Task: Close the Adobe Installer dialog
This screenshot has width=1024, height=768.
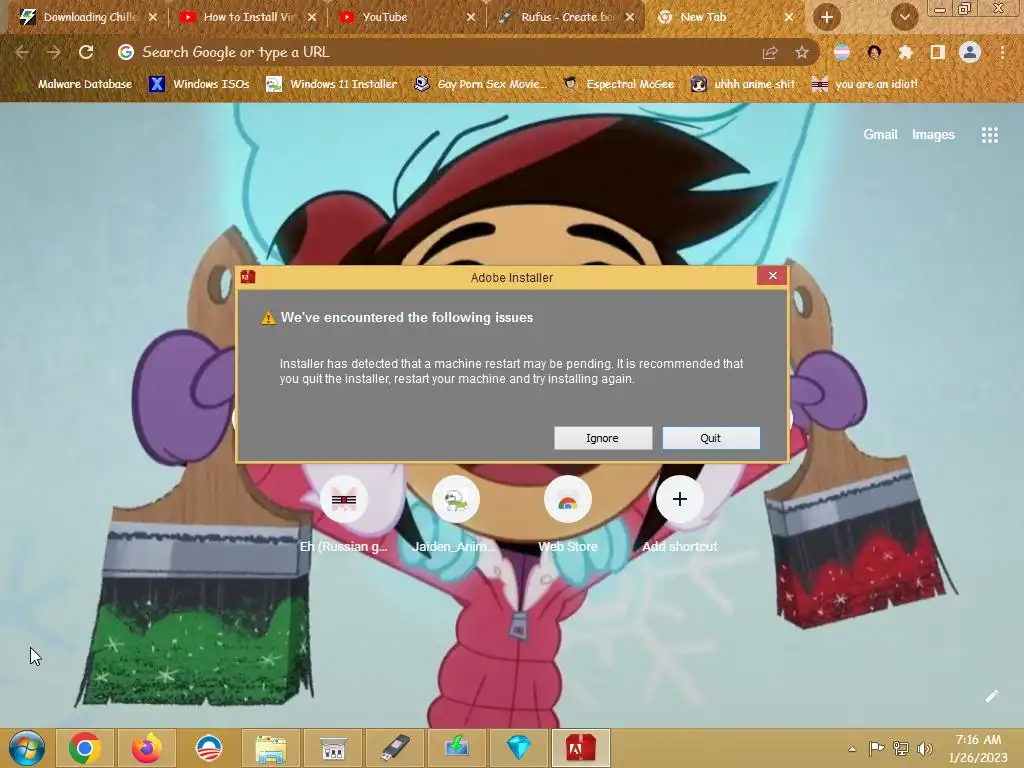Action: [773, 276]
